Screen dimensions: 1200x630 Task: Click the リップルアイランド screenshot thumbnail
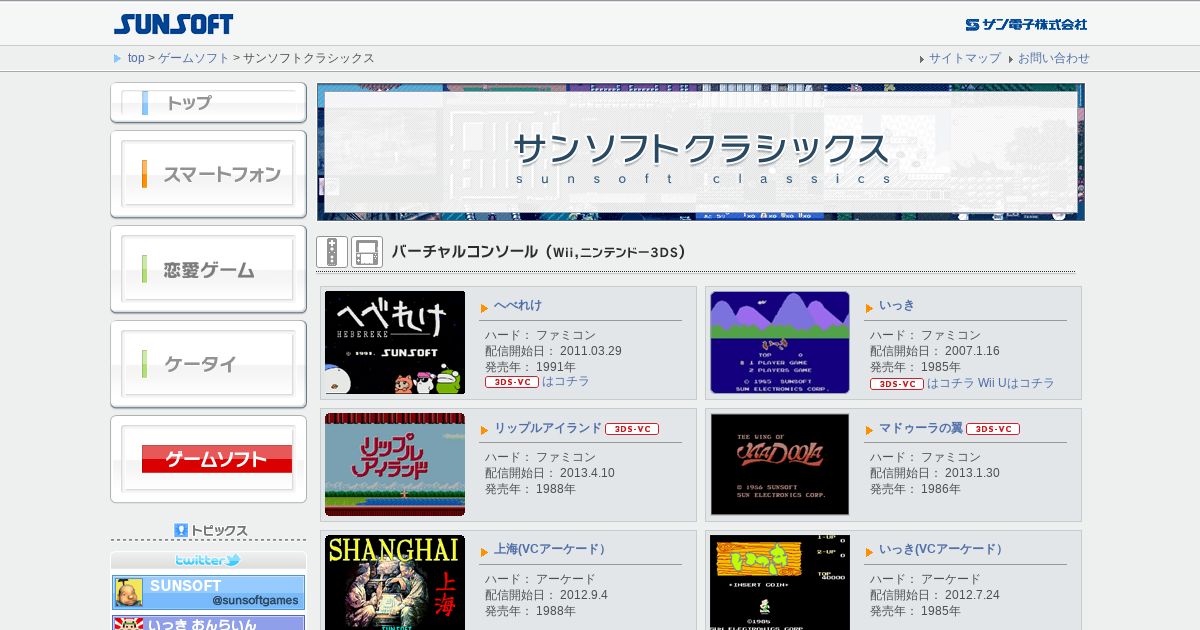(x=395, y=464)
